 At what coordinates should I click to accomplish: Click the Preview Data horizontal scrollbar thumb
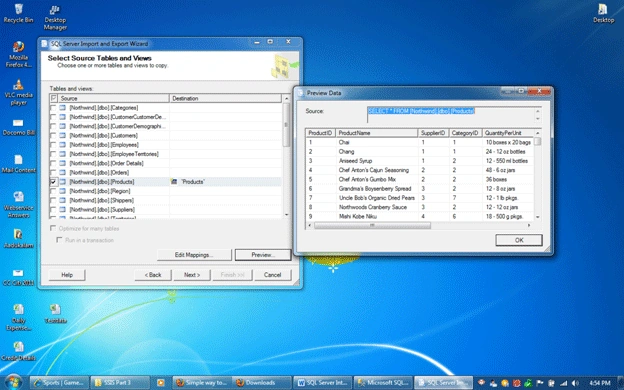pyautogui.click(x=372, y=225)
